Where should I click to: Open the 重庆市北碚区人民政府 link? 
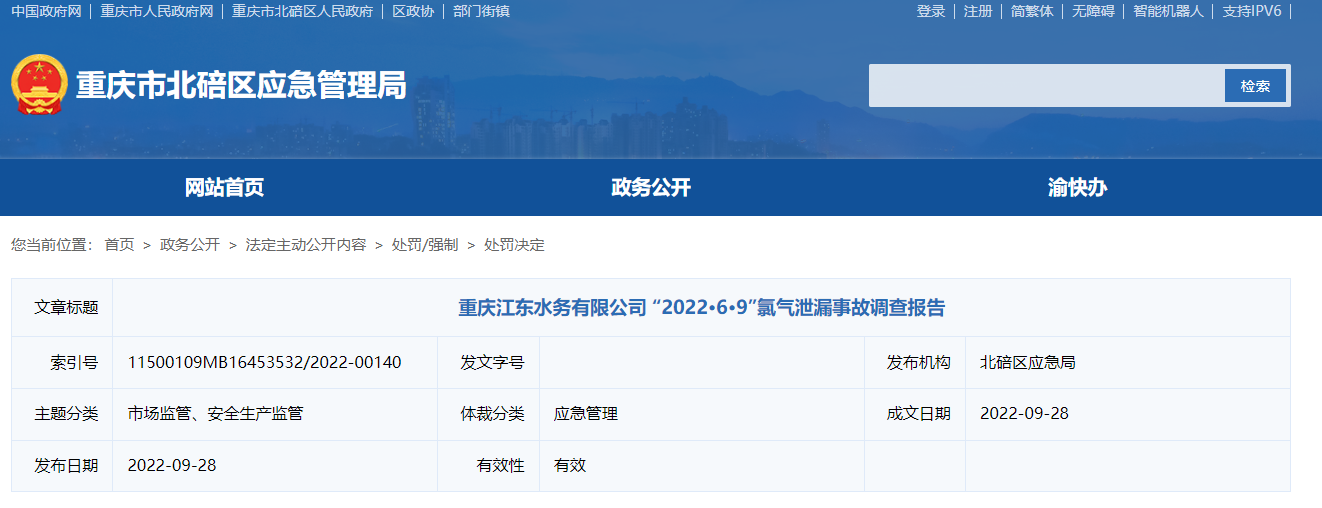coord(303,11)
